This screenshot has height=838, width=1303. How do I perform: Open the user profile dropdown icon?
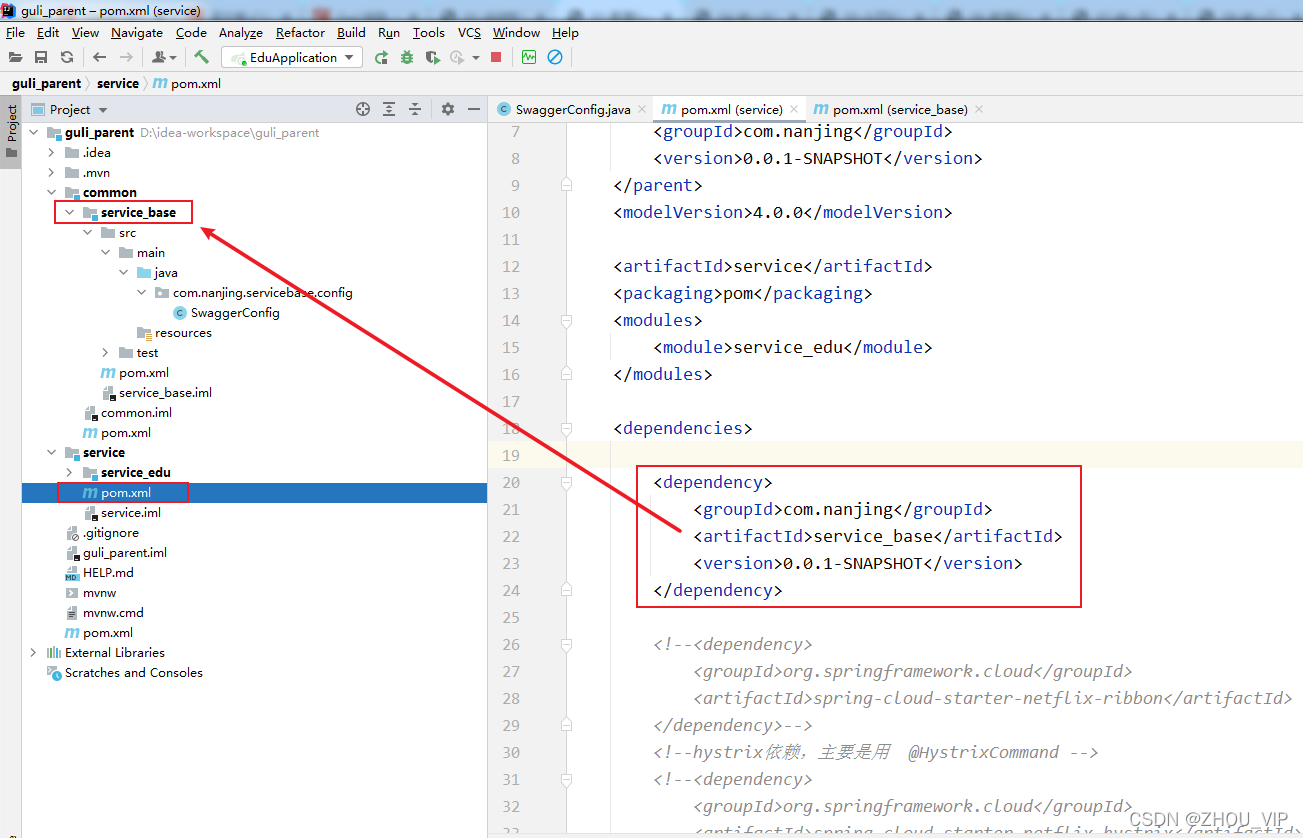(x=165, y=58)
